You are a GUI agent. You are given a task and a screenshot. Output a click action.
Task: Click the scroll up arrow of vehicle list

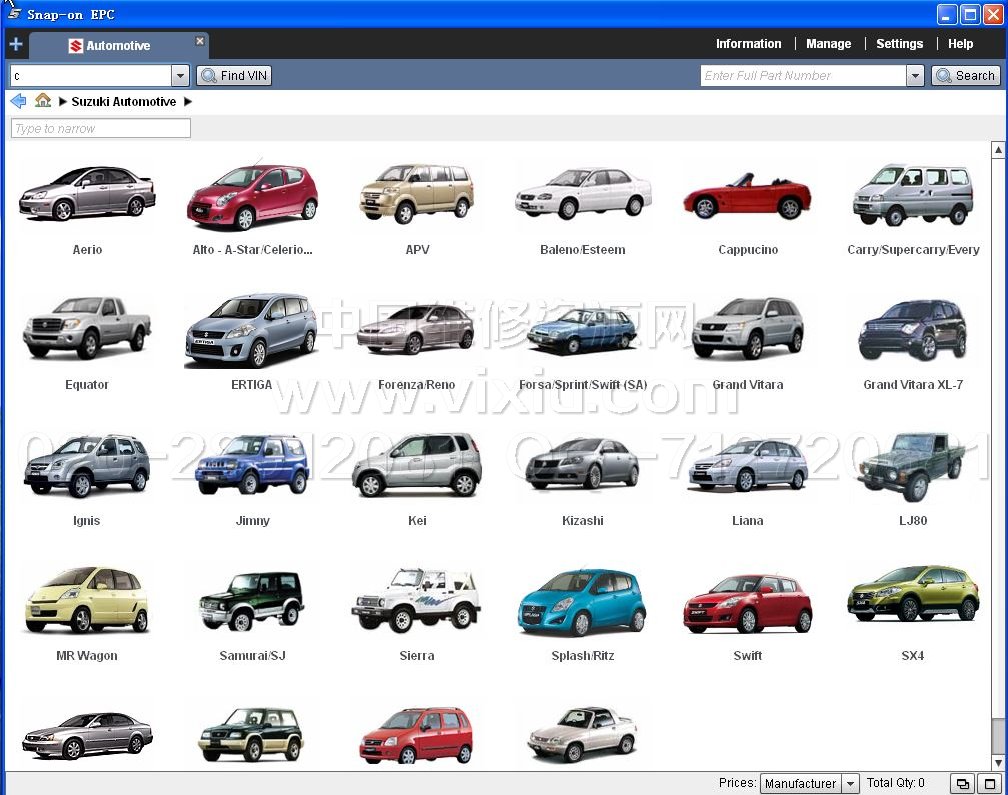click(x=998, y=151)
